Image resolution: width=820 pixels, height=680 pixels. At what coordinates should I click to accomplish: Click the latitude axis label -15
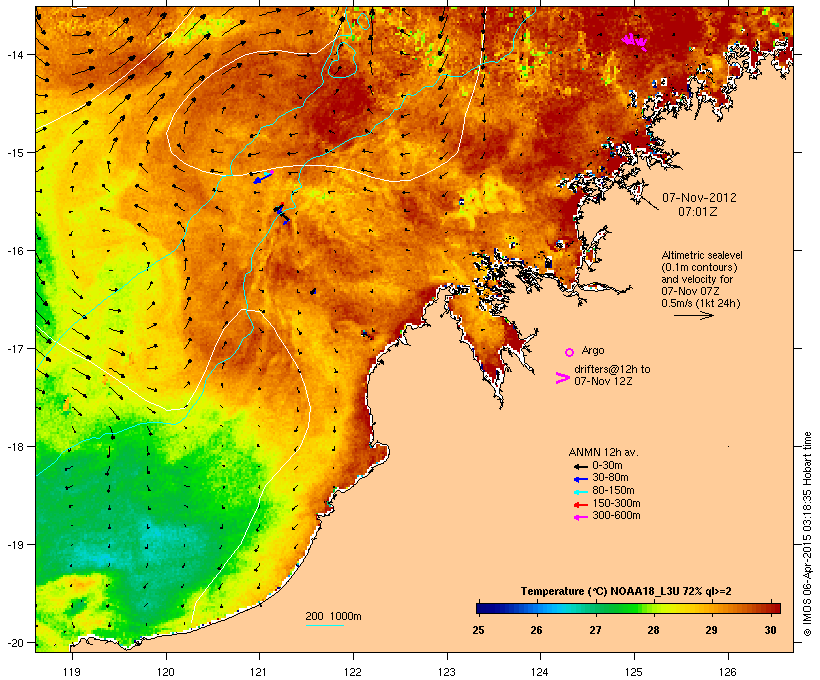pos(14,153)
